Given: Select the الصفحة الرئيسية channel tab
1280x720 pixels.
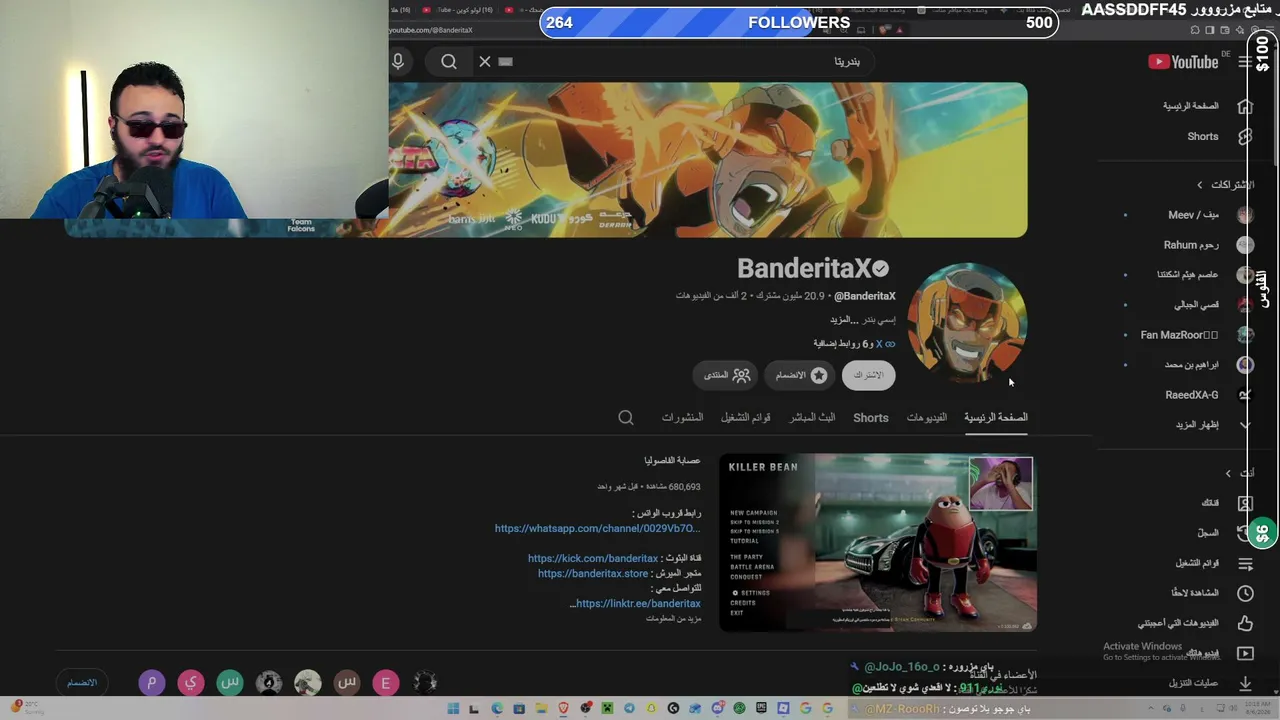Looking at the screenshot, I should point(996,417).
